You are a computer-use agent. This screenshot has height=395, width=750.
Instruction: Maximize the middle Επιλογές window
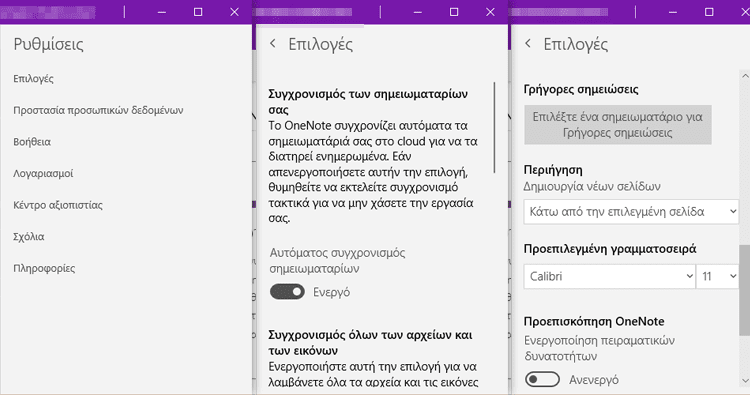click(454, 12)
